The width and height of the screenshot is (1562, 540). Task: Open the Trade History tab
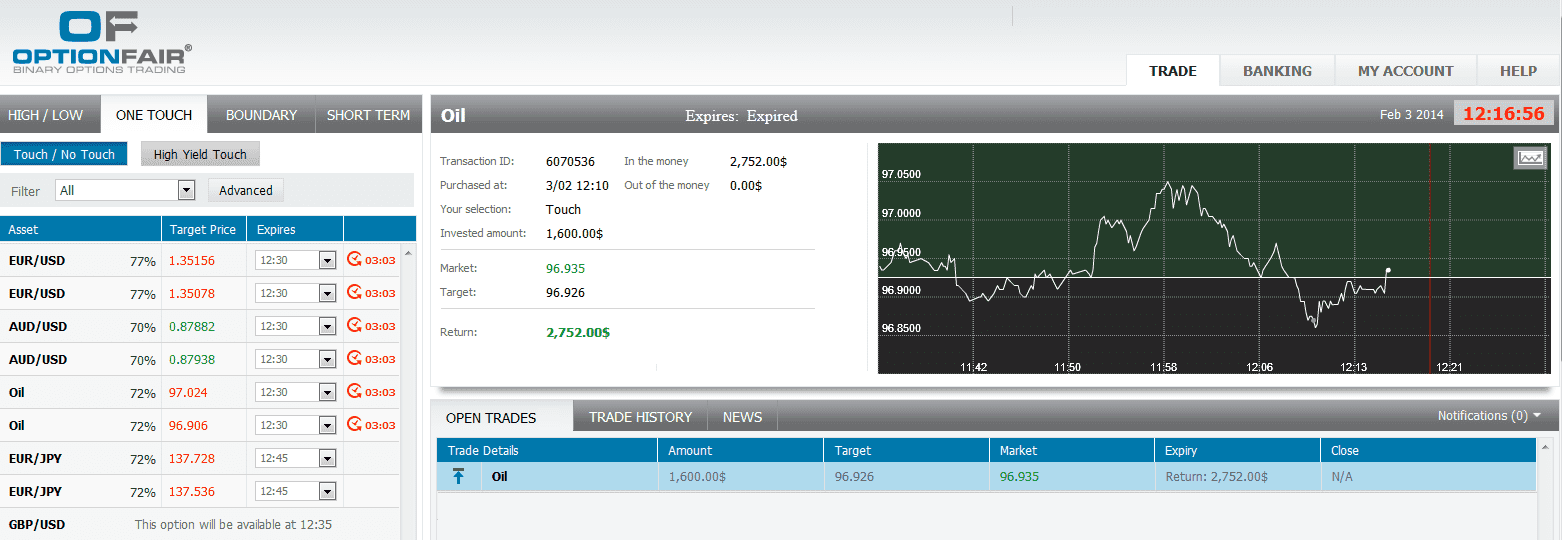pyautogui.click(x=640, y=417)
